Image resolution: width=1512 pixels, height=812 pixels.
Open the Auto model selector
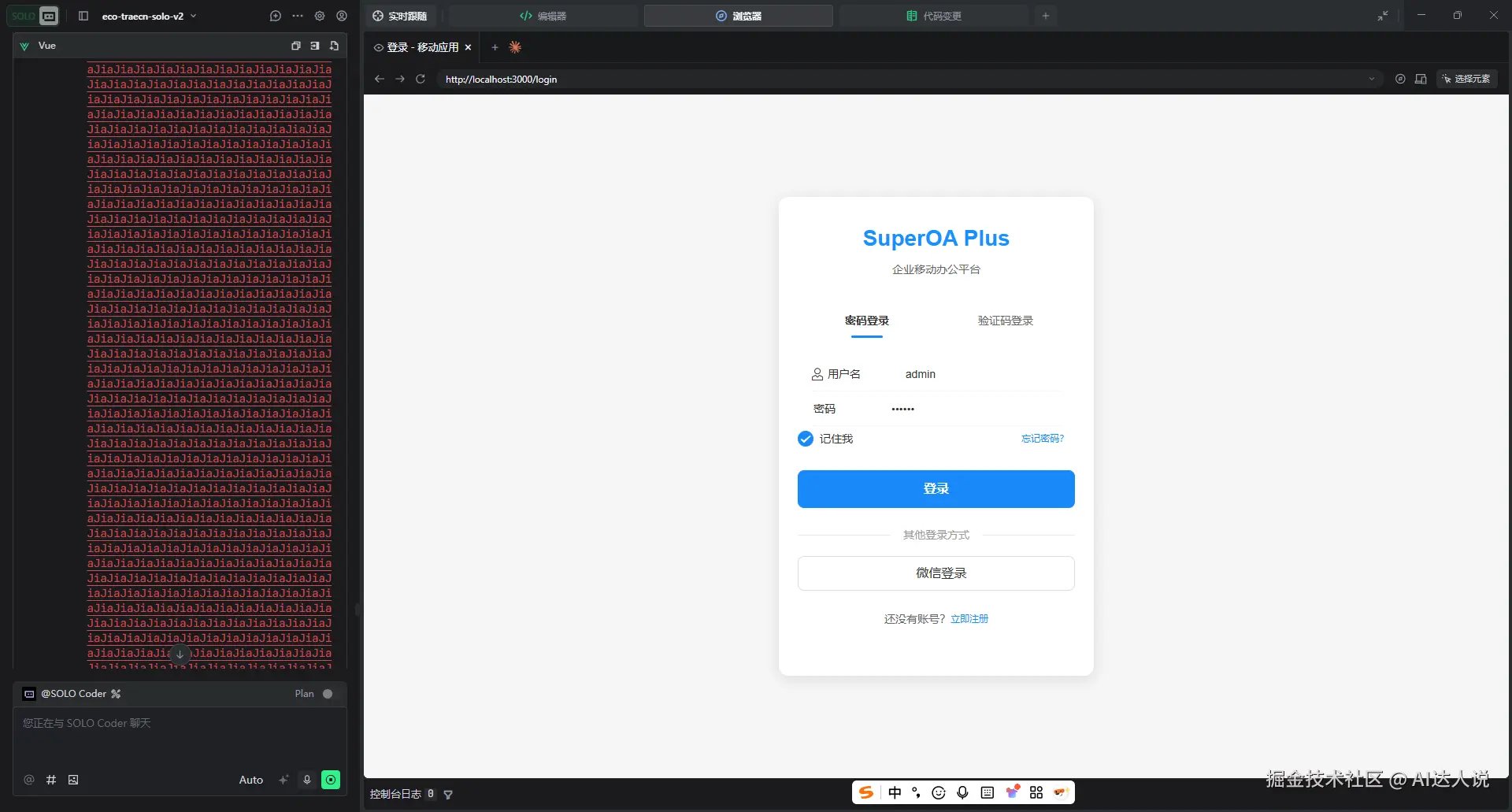coord(250,780)
